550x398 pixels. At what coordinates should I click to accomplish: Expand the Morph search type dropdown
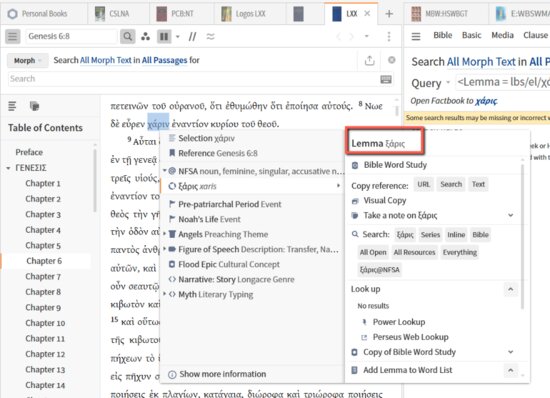(x=27, y=60)
